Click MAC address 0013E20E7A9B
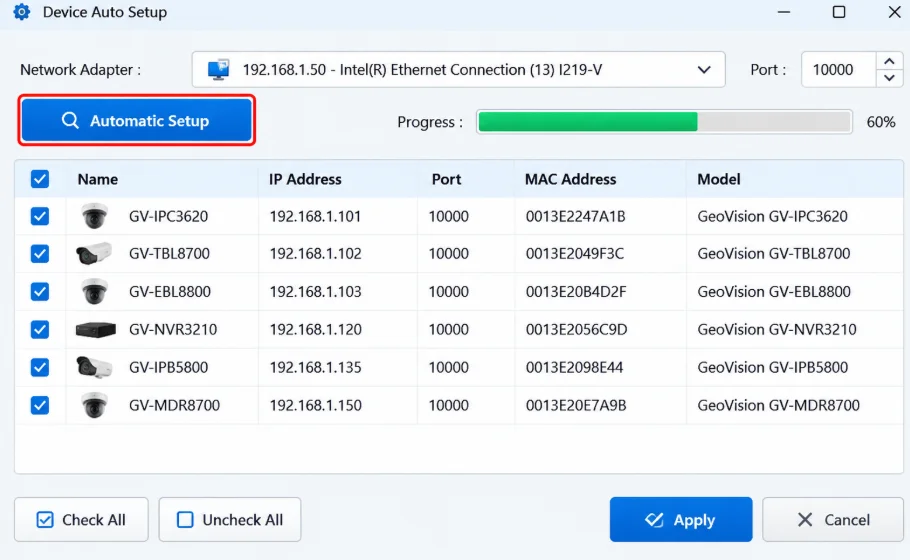This screenshot has height=560, width=910. pos(576,405)
